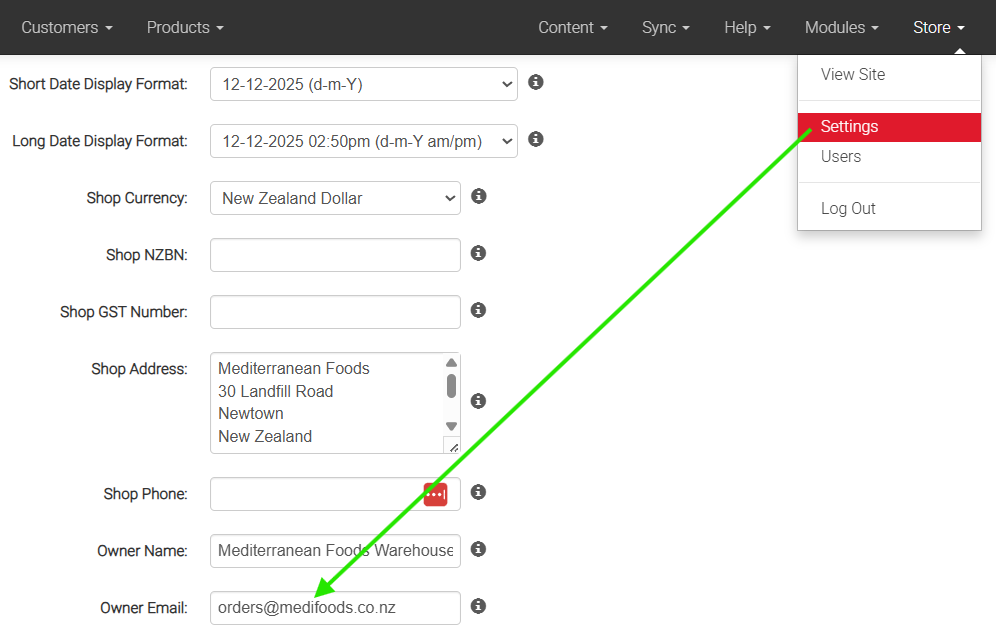Open the Content menu

pyautogui.click(x=571, y=27)
